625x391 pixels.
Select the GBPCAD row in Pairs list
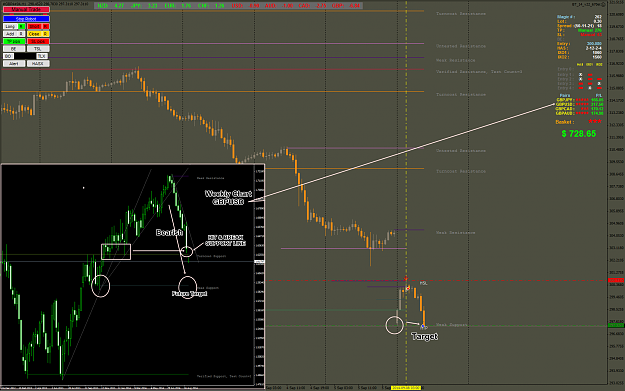coord(580,108)
